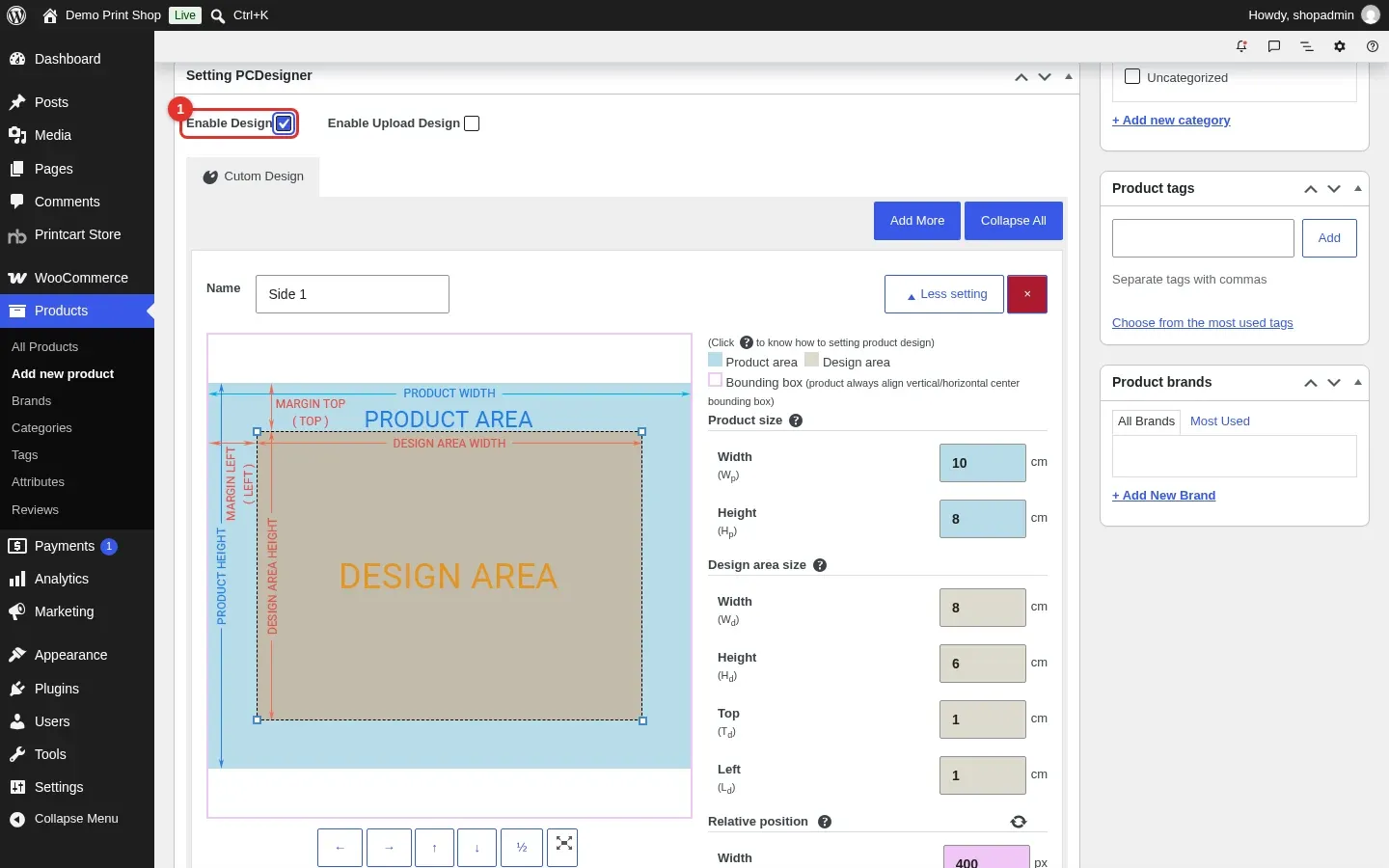Click help icon next to Relative position
The width and height of the screenshot is (1389, 868).
click(825, 822)
